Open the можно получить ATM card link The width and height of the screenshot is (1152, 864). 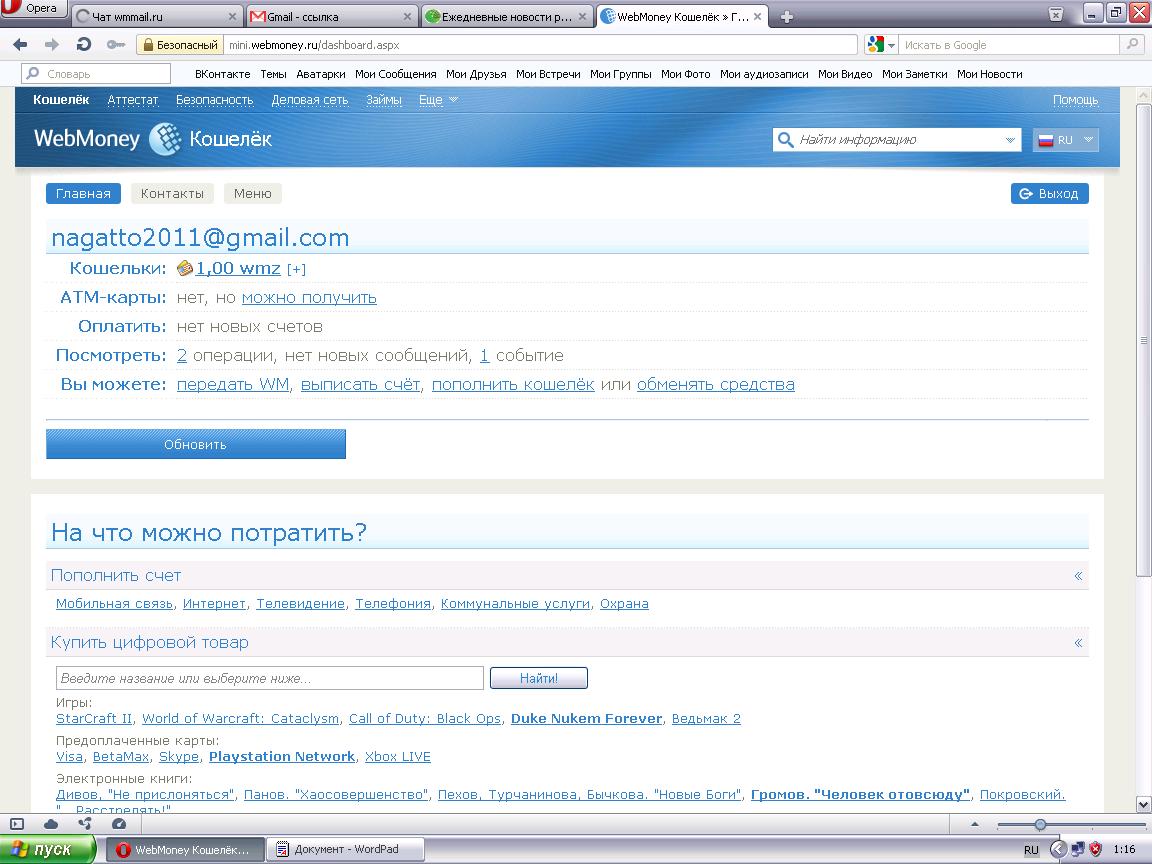[309, 298]
